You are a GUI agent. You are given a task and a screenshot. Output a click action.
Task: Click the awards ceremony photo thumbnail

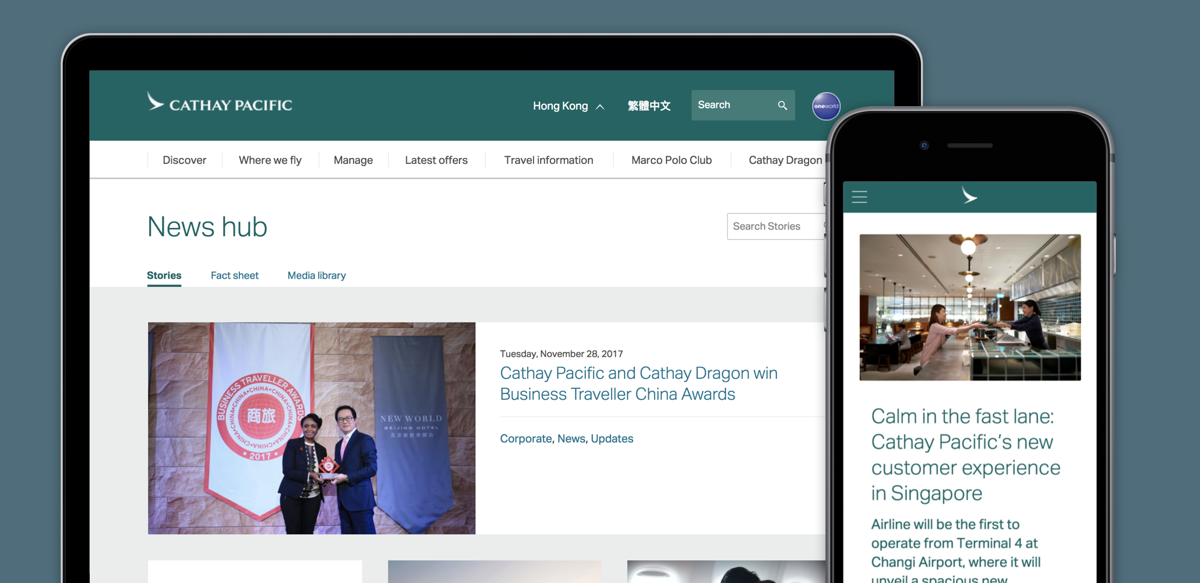pyautogui.click(x=311, y=428)
